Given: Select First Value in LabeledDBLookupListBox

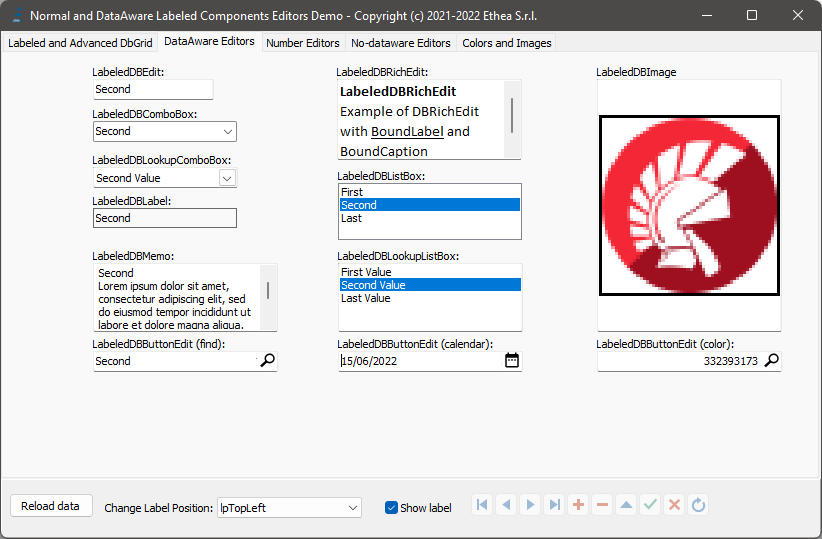Looking at the screenshot, I should coord(430,272).
